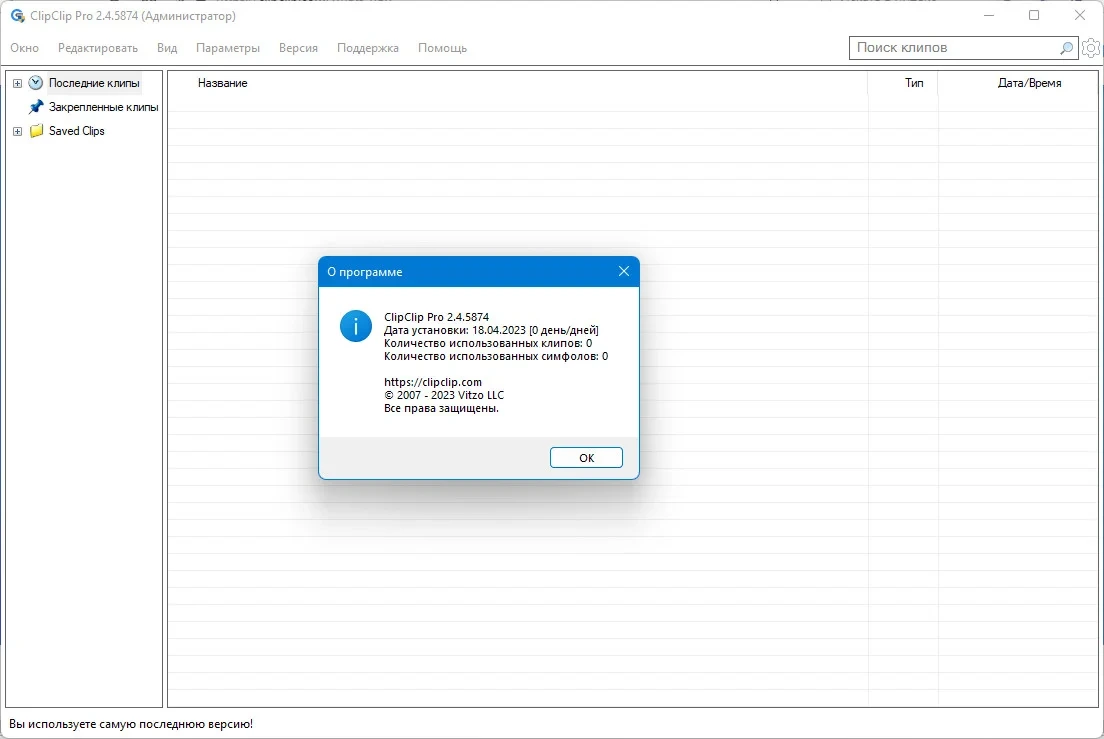The width and height of the screenshot is (1104, 739).
Task: Click Все права защищены text
Action: (441, 408)
